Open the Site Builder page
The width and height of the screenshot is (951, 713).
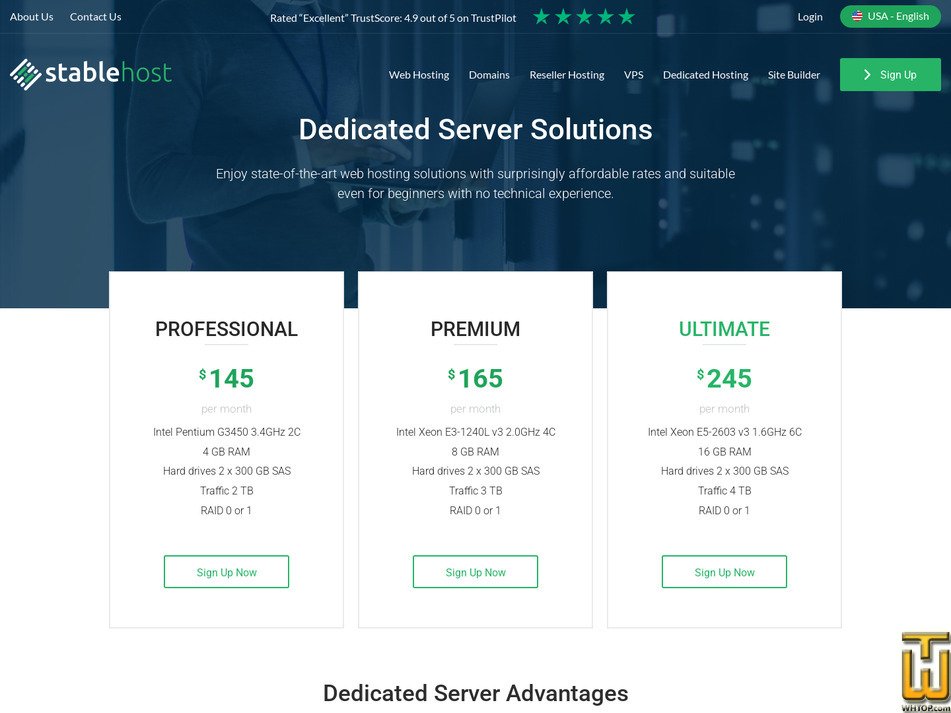point(793,75)
